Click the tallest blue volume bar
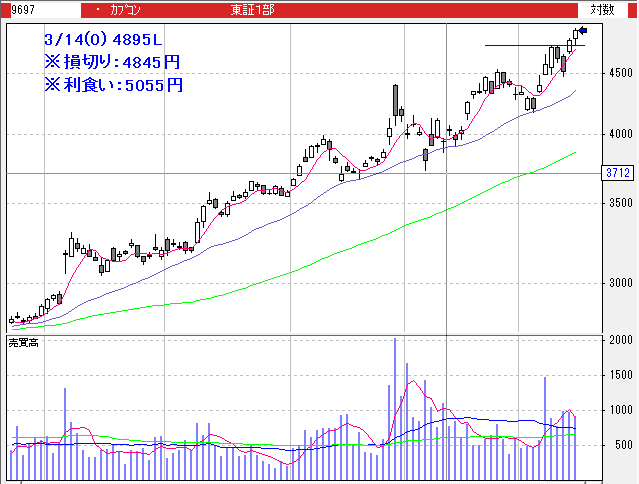This screenshot has width=639, height=484. (x=395, y=400)
